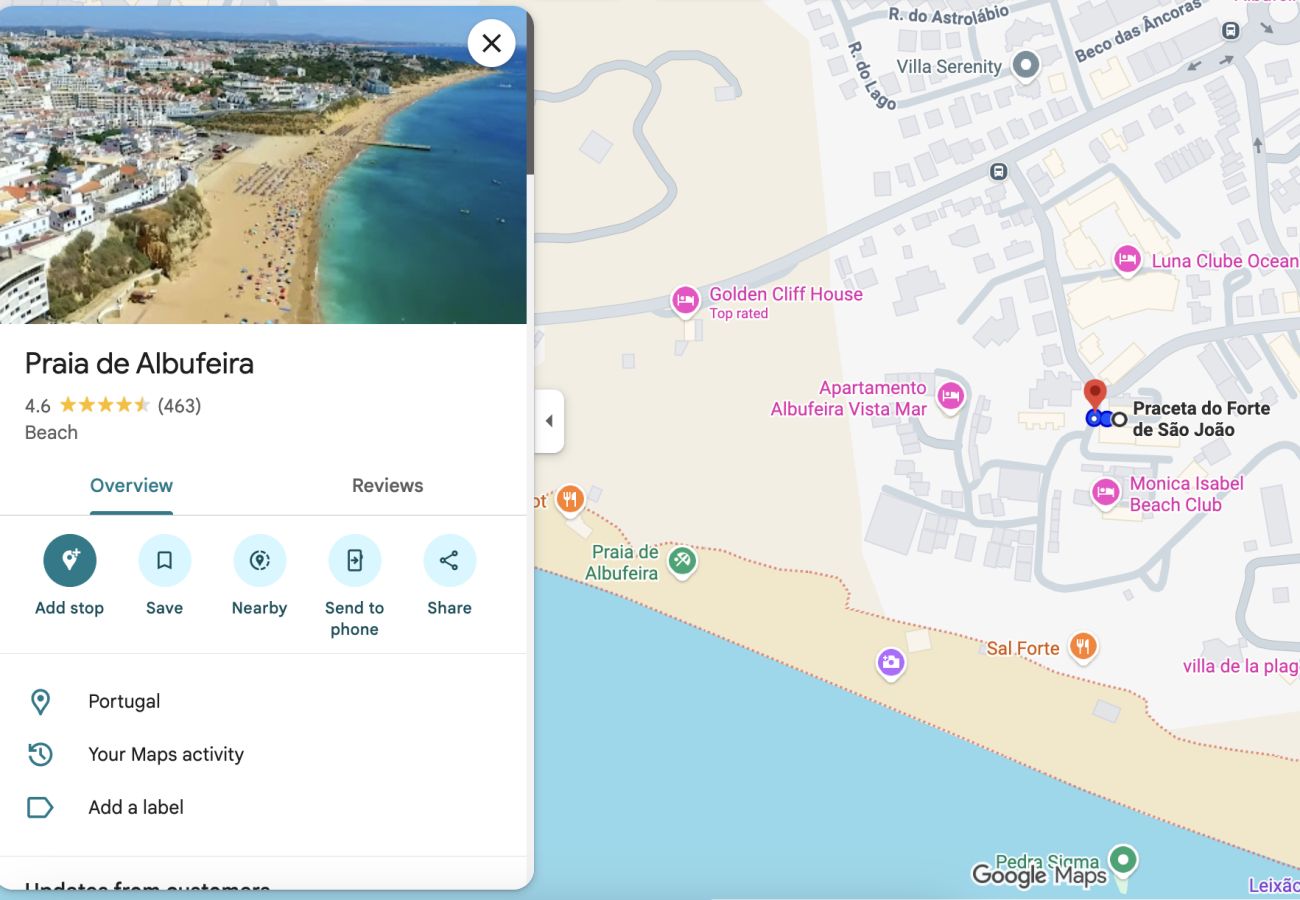Click the Monica Isabel Beach Club icon
Screen dimensions: 1300x900
tap(1106, 493)
